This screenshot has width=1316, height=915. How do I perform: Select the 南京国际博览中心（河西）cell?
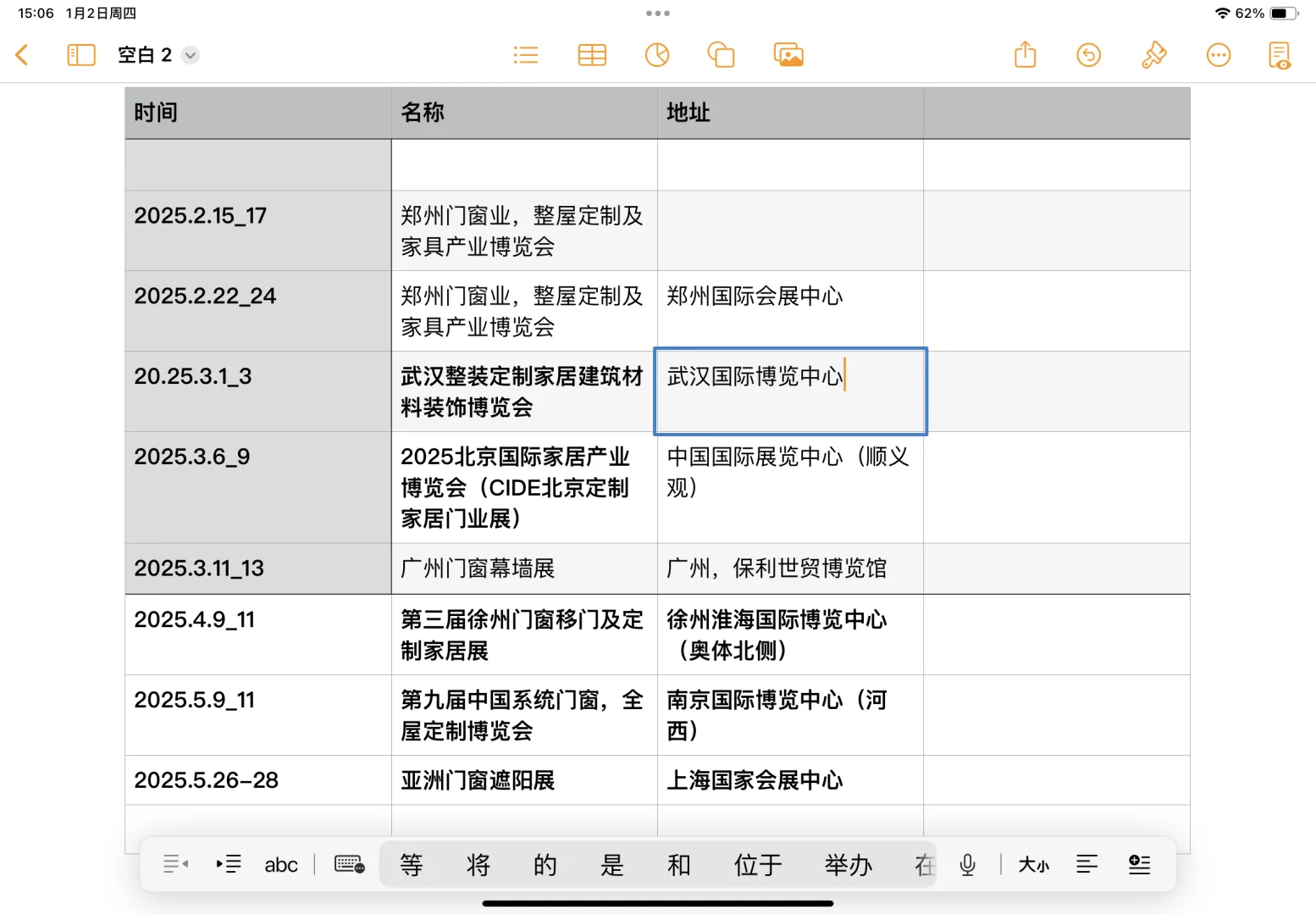[790, 715]
